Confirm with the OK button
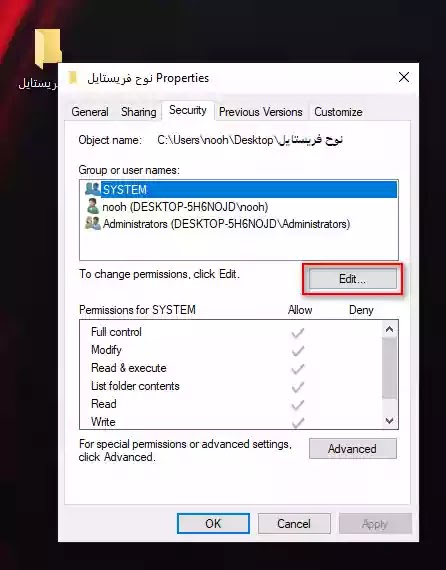 tap(213, 523)
